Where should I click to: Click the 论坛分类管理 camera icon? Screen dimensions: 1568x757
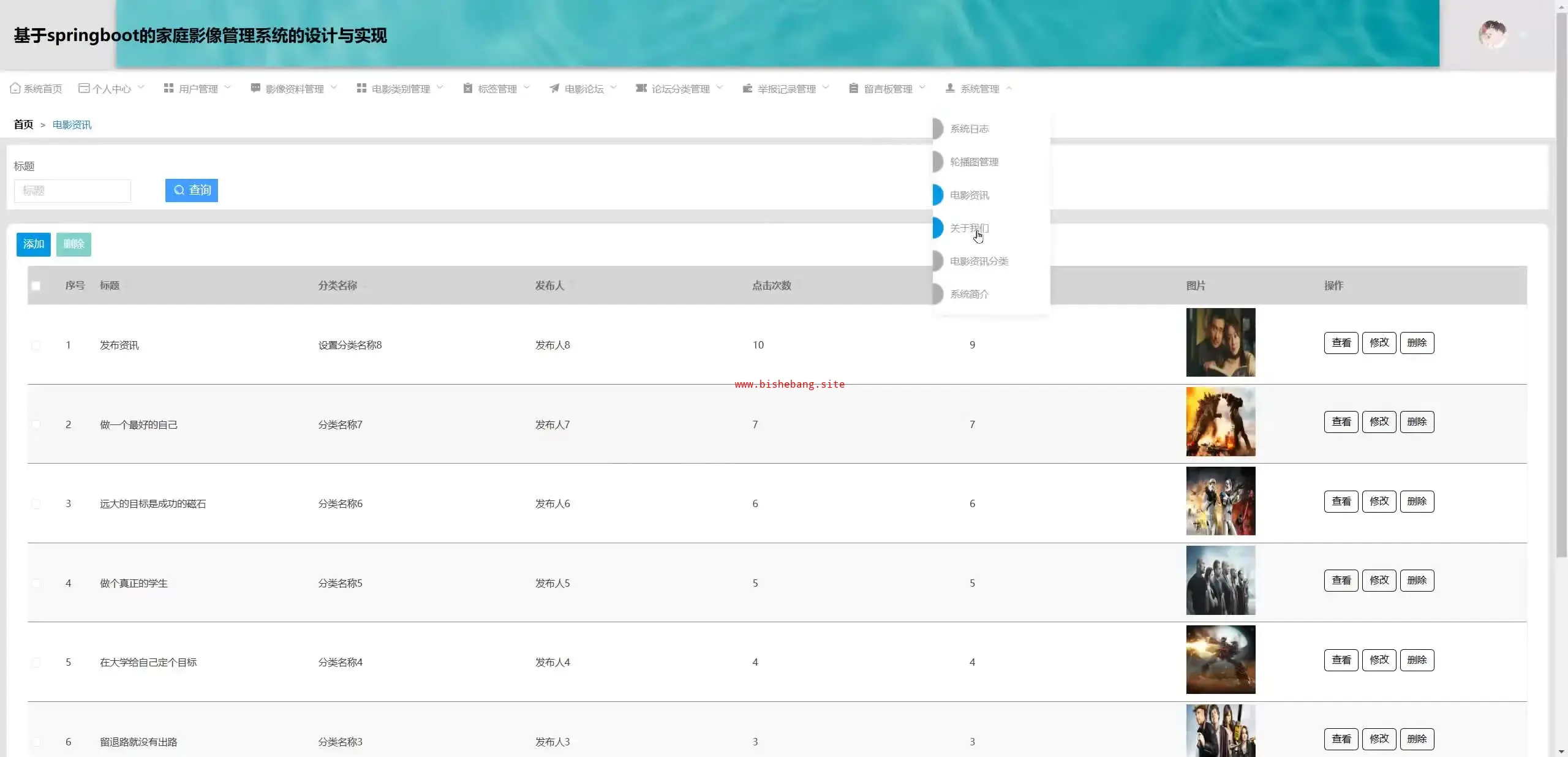point(641,88)
